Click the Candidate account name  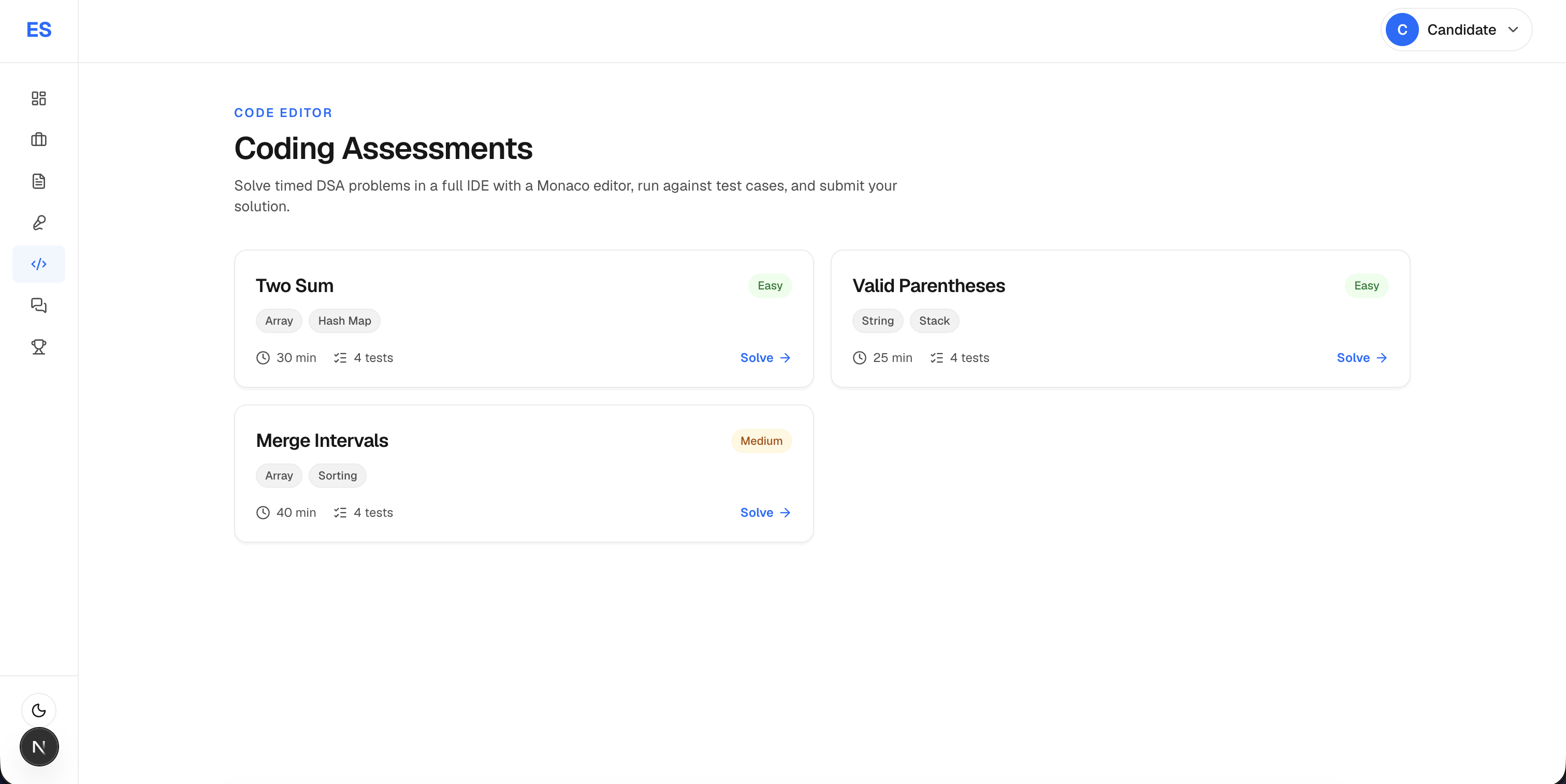(1461, 30)
